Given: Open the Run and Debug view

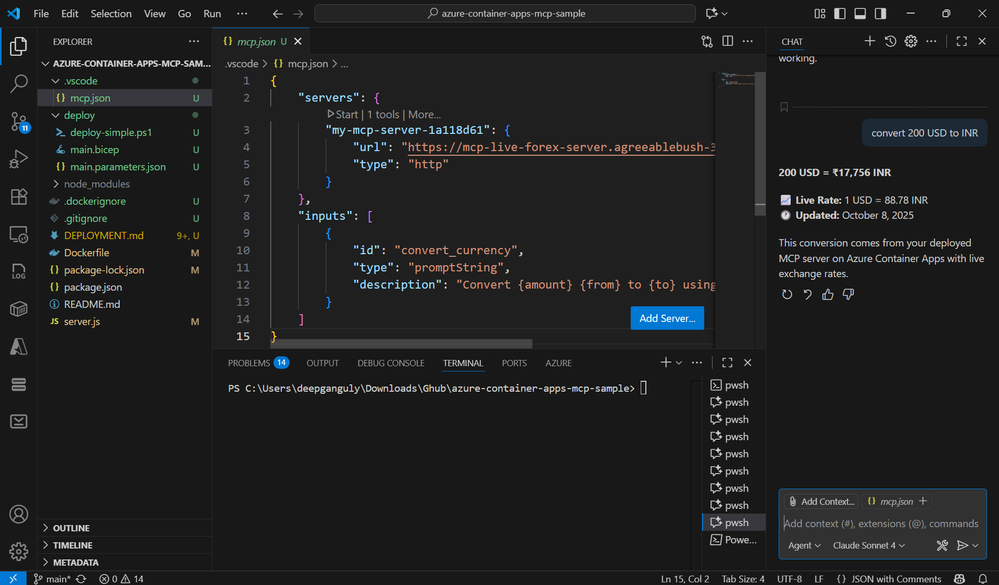Looking at the screenshot, I should tap(18, 159).
